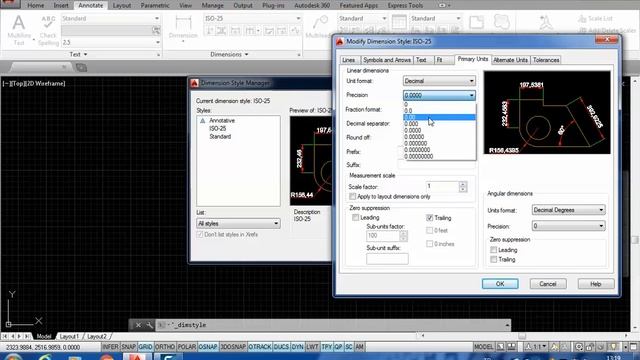Viewport: 640px width, 360px height.
Task: Open the AutoCAD application menu button
Action: tap(9, 4)
